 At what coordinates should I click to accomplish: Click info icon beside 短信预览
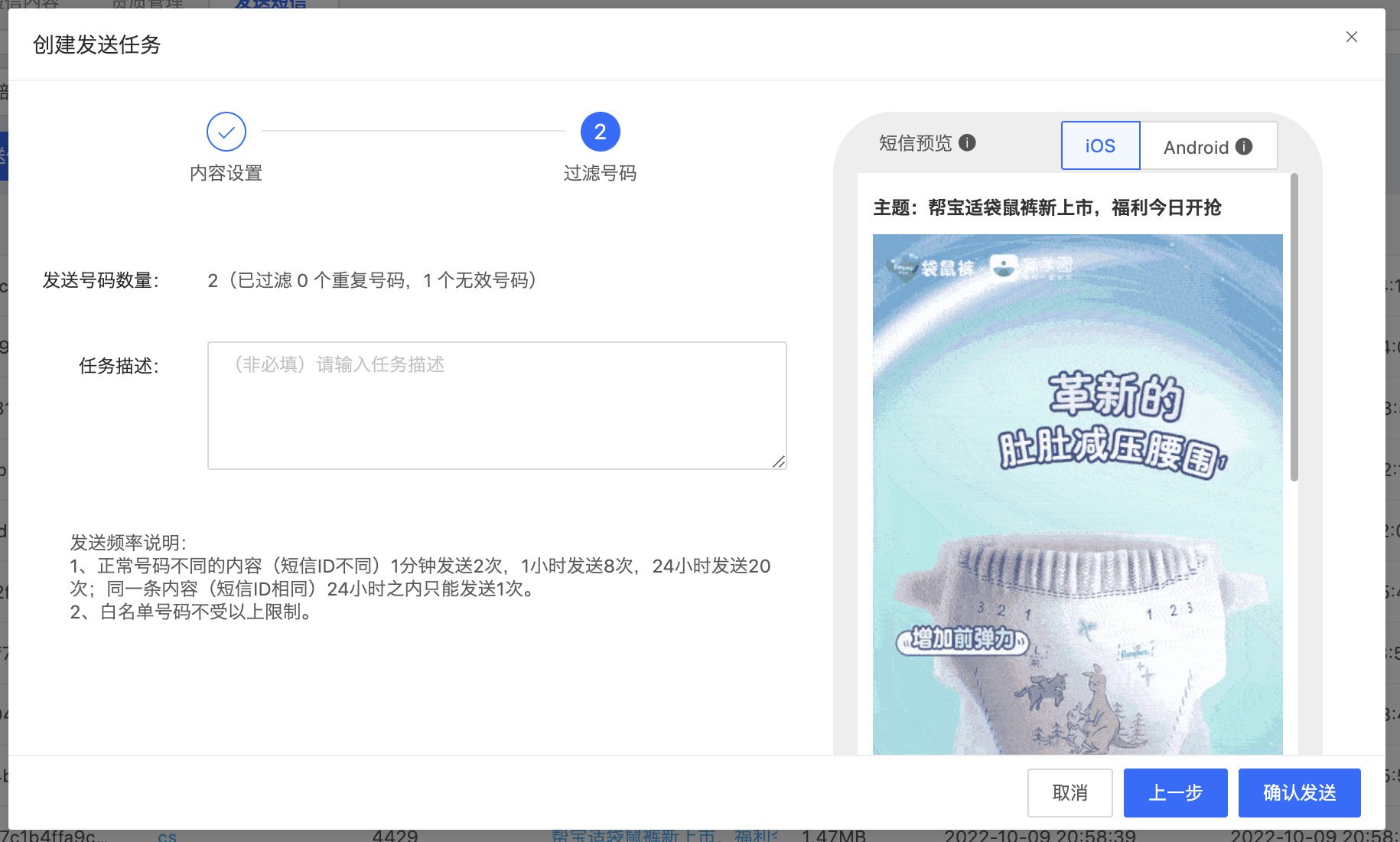pos(967,142)
